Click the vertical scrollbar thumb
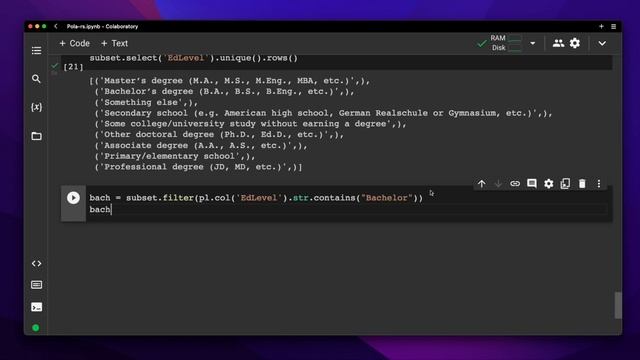 [618, 305]
